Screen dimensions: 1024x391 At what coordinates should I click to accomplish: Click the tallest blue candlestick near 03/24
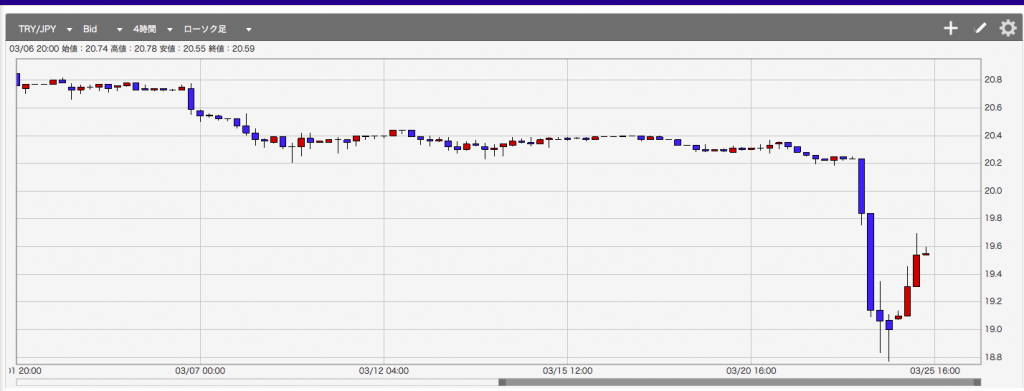[x=871, y=262]
